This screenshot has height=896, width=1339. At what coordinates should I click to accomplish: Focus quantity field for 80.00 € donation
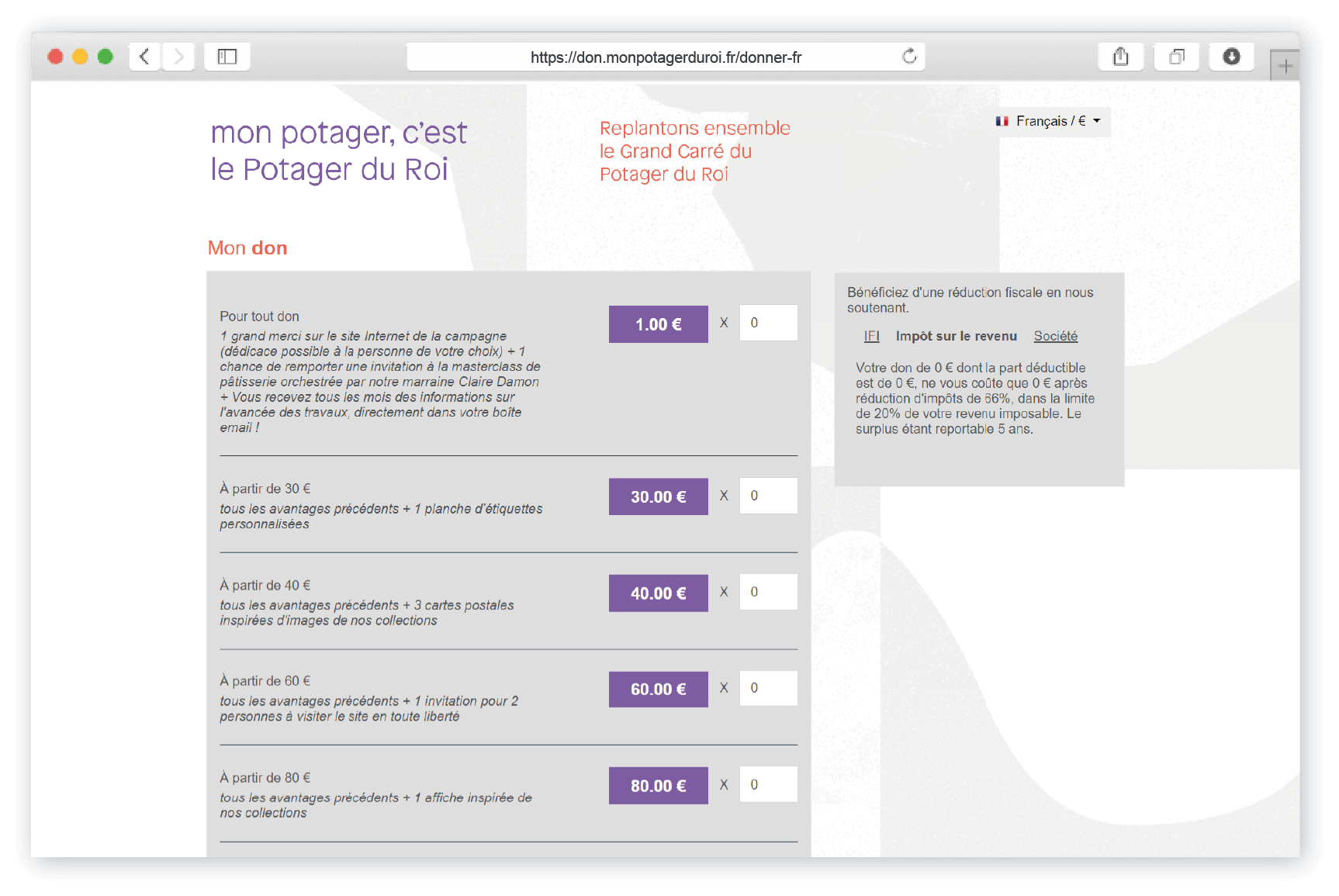pos(768,784)
